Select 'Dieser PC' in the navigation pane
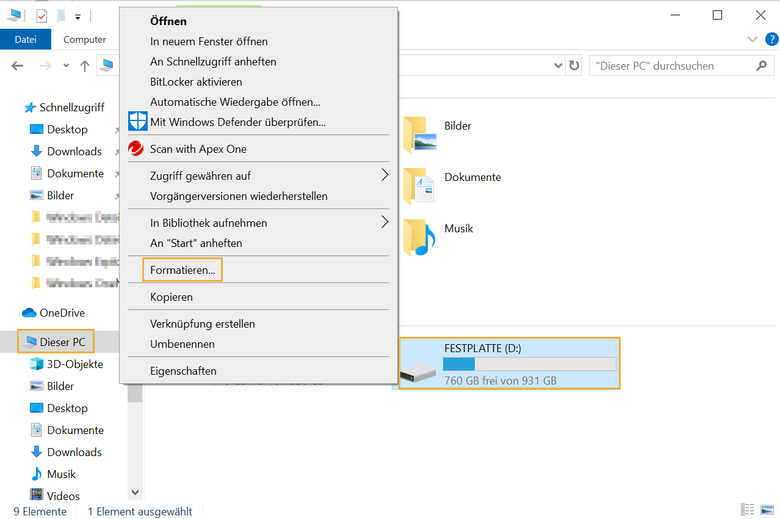 pos(62,342)
